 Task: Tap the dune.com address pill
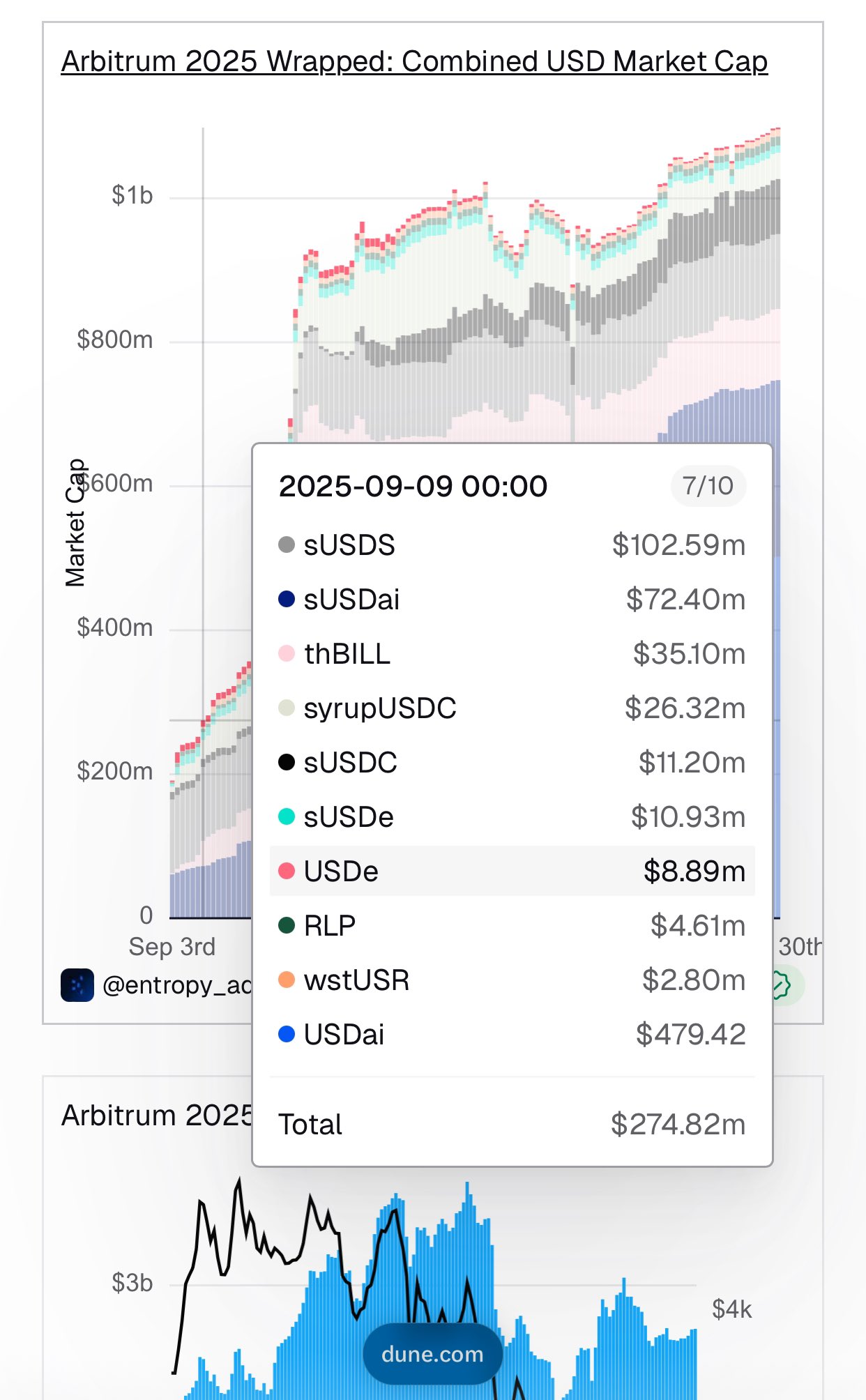[x=432, y=1354]
